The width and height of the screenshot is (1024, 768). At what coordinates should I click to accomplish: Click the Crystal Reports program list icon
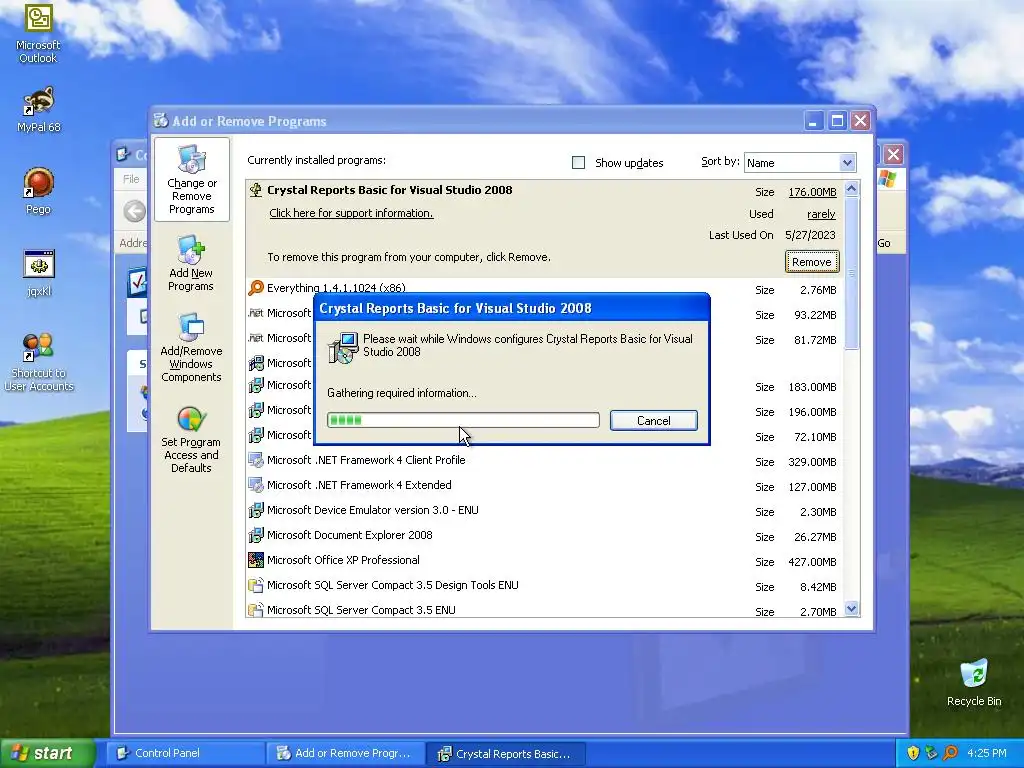pyautogui.click(x=256, y=190)
